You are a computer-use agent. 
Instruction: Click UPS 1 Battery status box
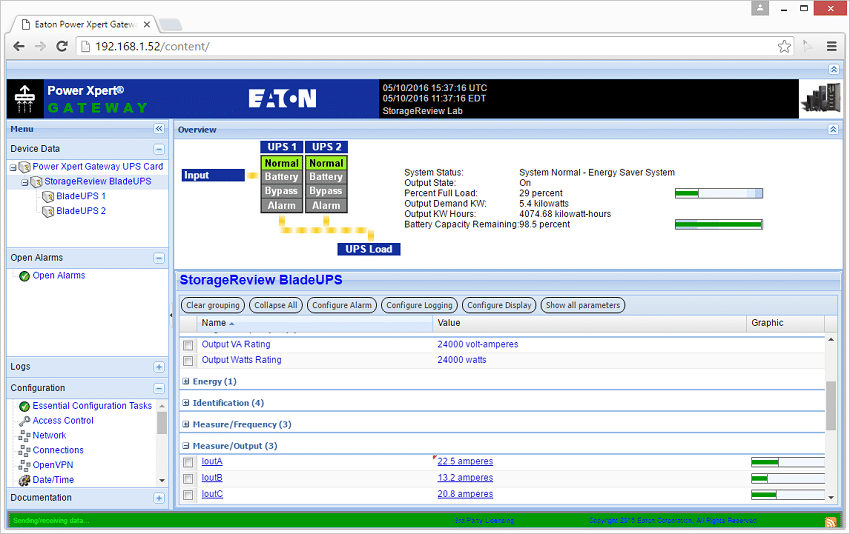[x=281, y=177]
